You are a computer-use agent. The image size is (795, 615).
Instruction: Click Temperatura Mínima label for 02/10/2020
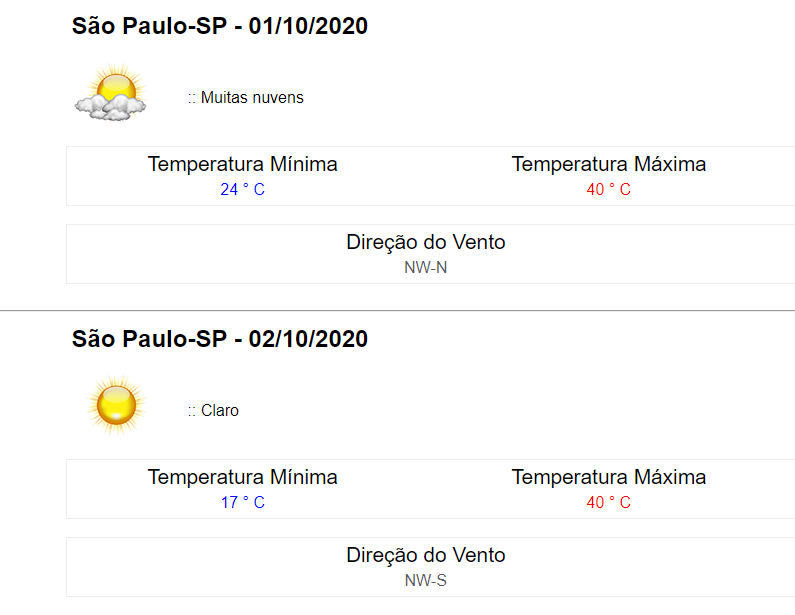coord(242,477)
